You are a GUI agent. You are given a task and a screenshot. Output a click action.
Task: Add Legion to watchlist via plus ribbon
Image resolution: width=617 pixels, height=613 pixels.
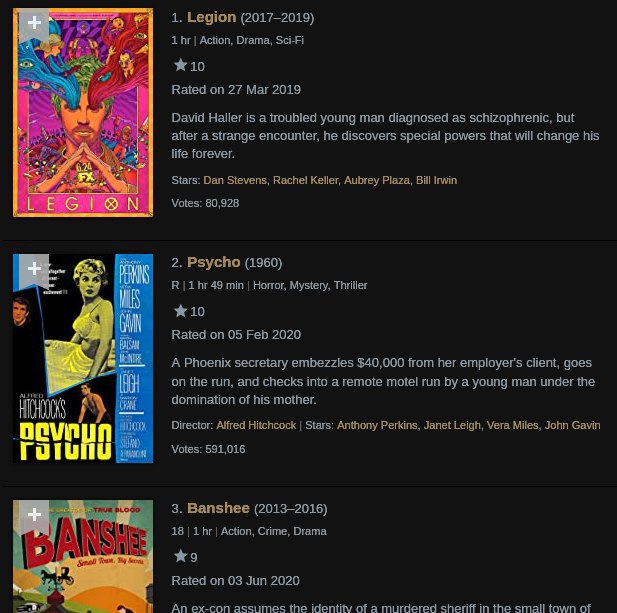(34, 24)
